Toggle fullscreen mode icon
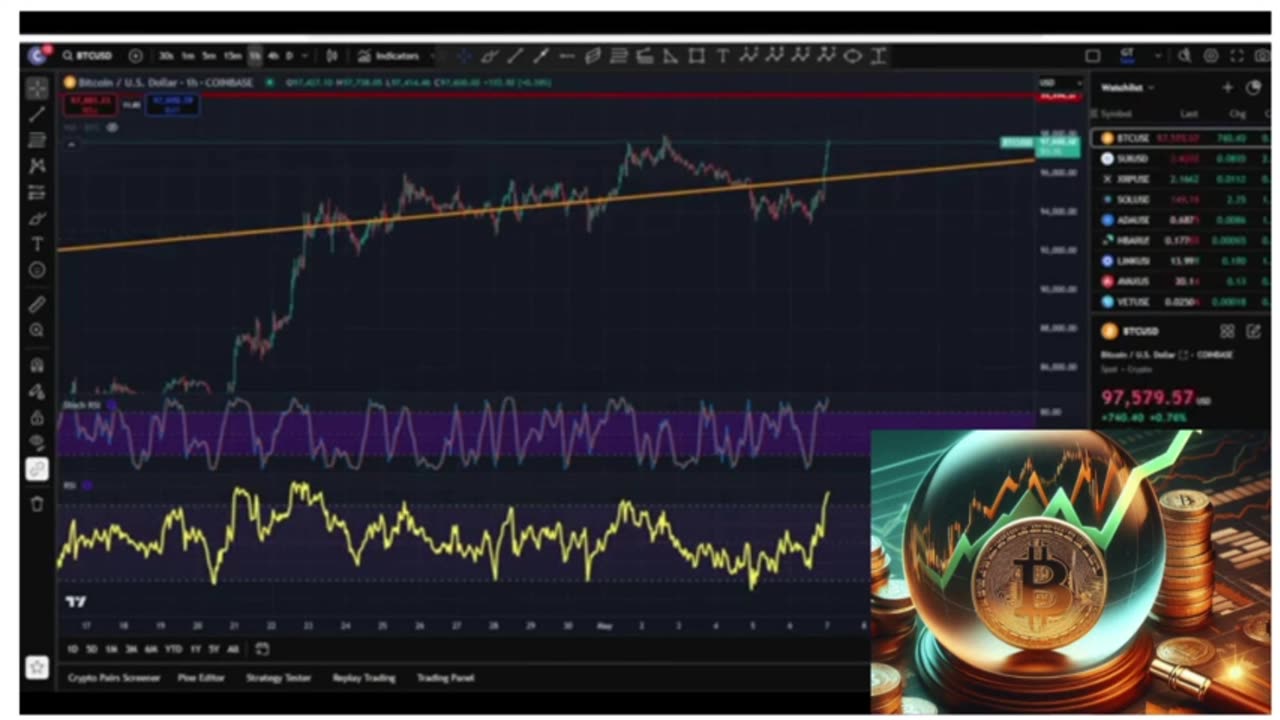The image size is (1280, 720). tap(1237, 56)
